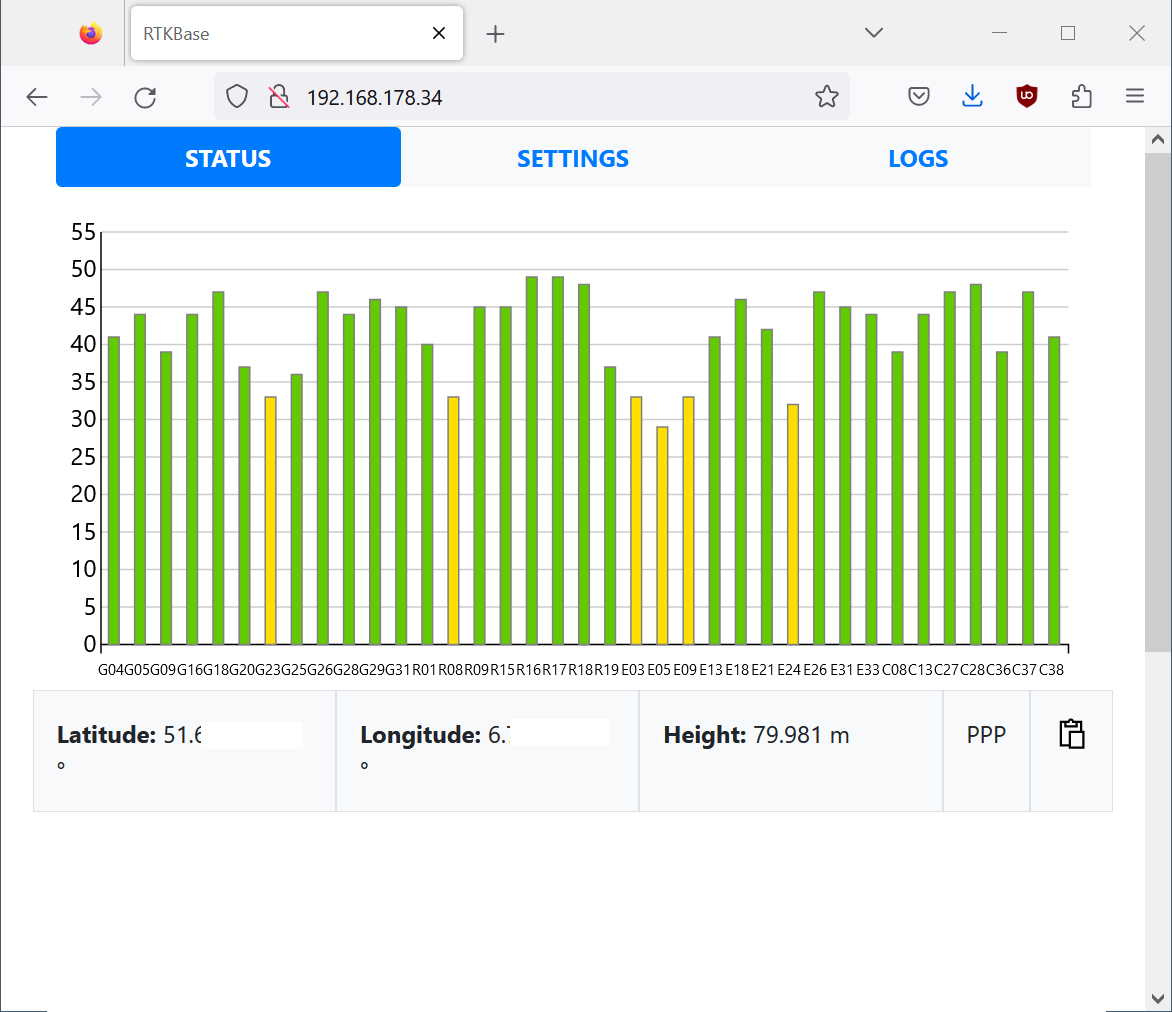
Task: Copy coordinates with the clipboard icon
Action: tap(1071, 735)
